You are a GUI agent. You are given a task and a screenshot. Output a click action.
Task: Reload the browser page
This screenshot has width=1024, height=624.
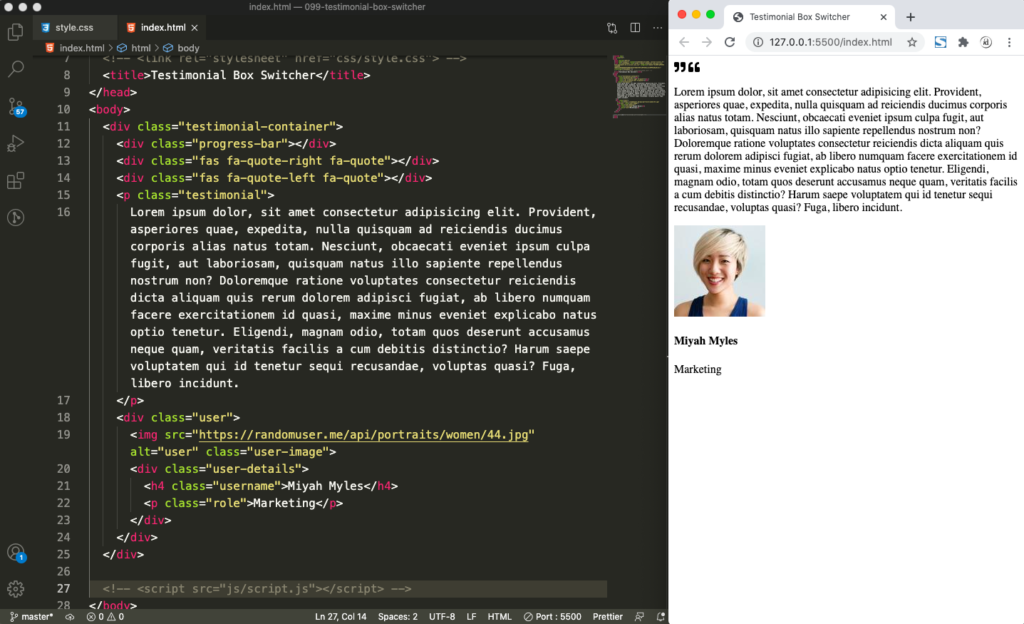tap(729, 42)
